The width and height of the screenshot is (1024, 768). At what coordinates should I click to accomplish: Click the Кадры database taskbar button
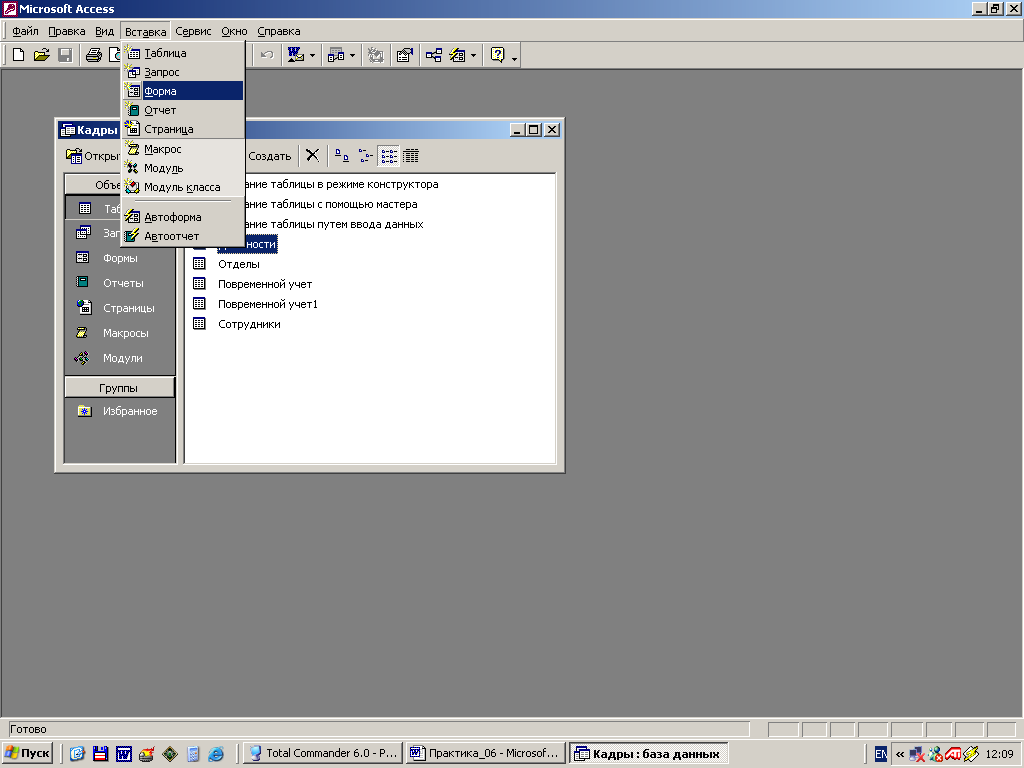[x=648, y=753]
